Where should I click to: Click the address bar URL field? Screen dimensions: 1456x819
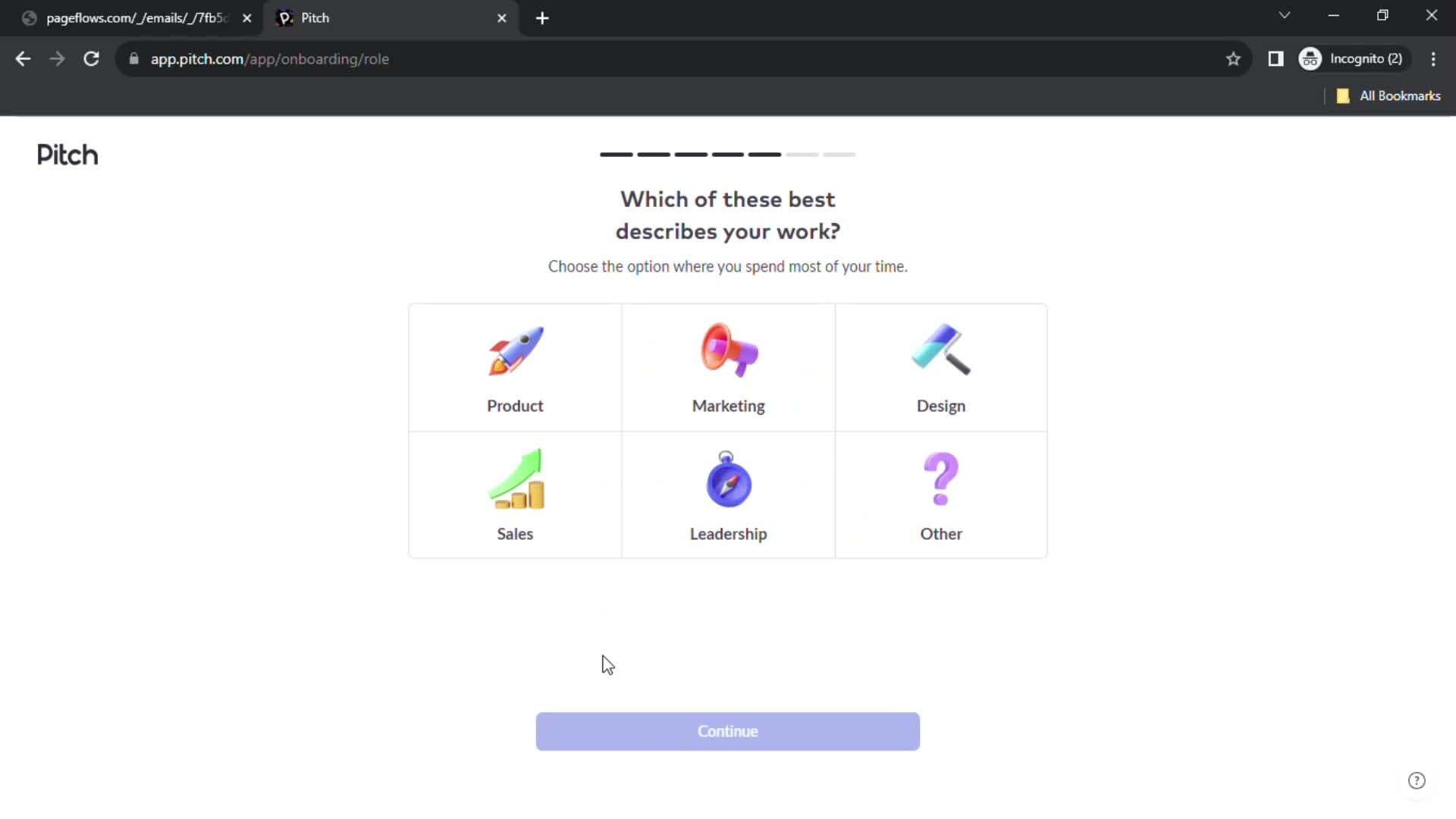tap(269, 58)
